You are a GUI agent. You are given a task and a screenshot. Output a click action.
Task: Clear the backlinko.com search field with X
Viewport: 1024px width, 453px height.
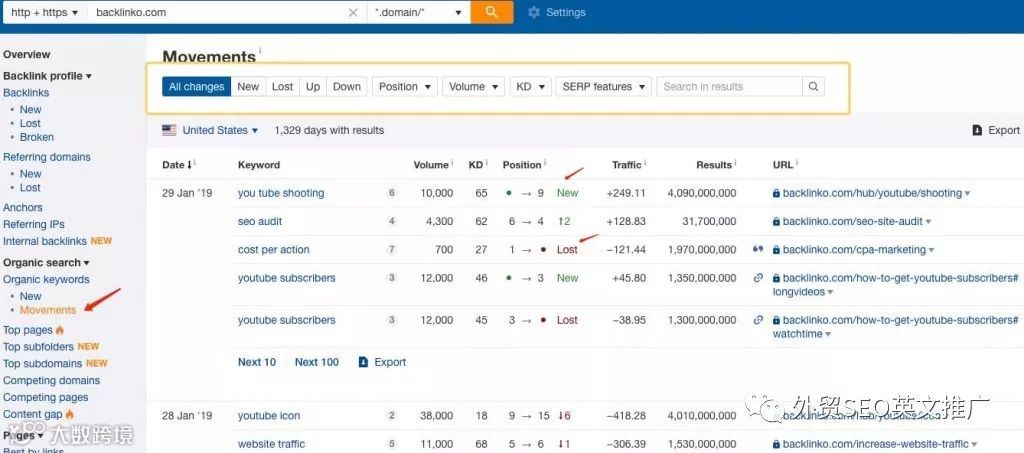tap(353, 12)
